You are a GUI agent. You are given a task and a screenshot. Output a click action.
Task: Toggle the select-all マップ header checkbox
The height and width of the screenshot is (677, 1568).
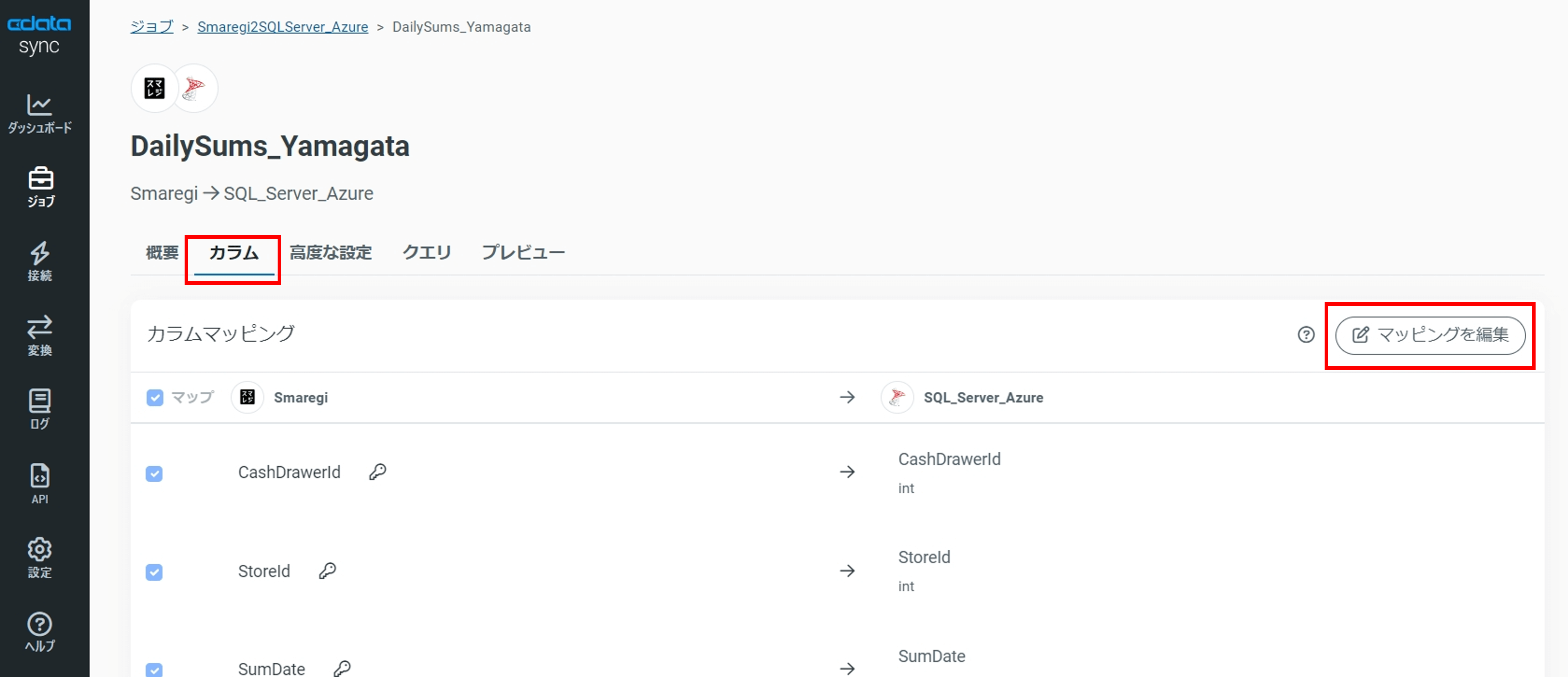155,398
